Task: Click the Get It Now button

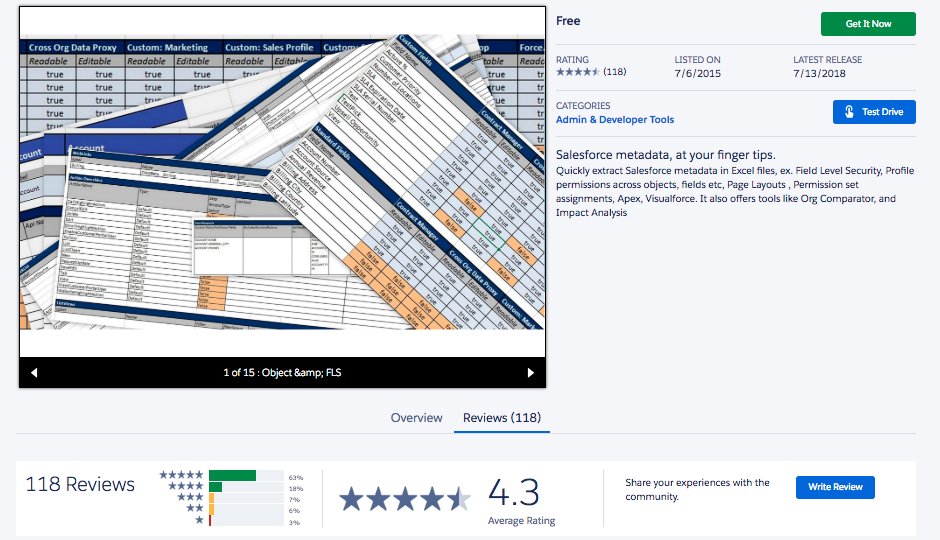Action: point(868,24)
